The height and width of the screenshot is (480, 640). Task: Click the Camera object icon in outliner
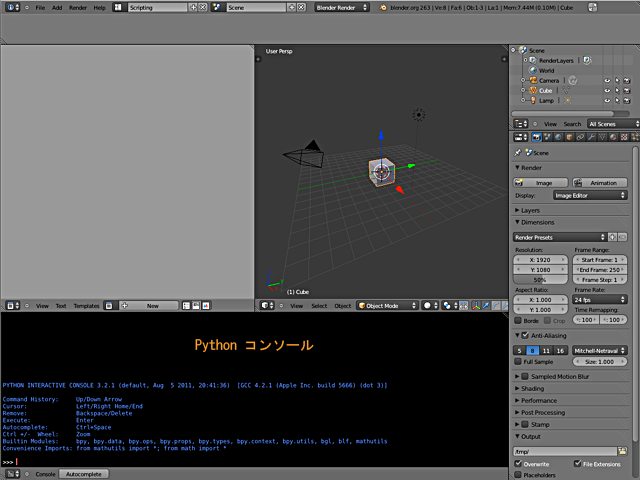point(533,80)
